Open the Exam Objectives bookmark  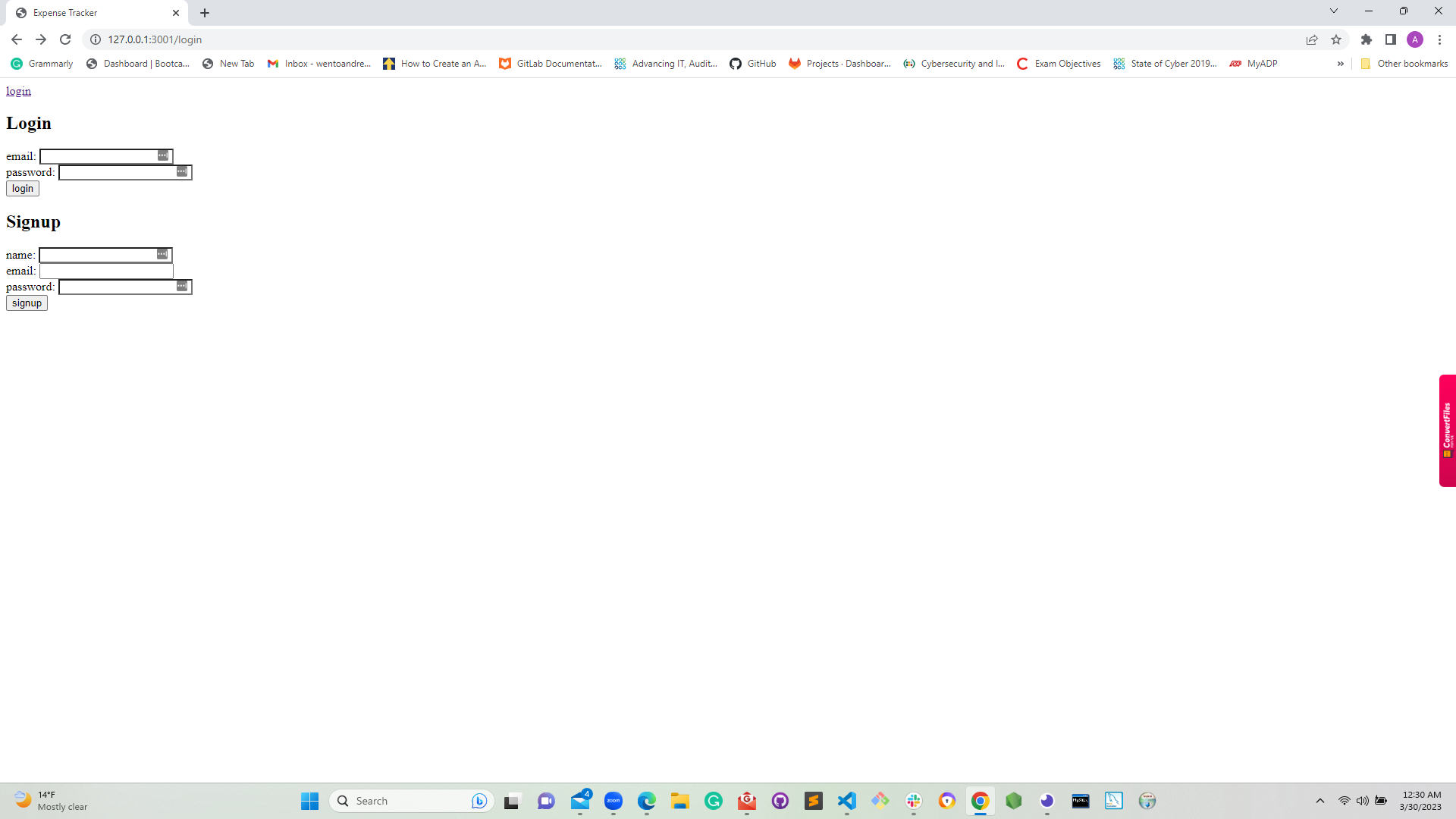click(1059, 64)
